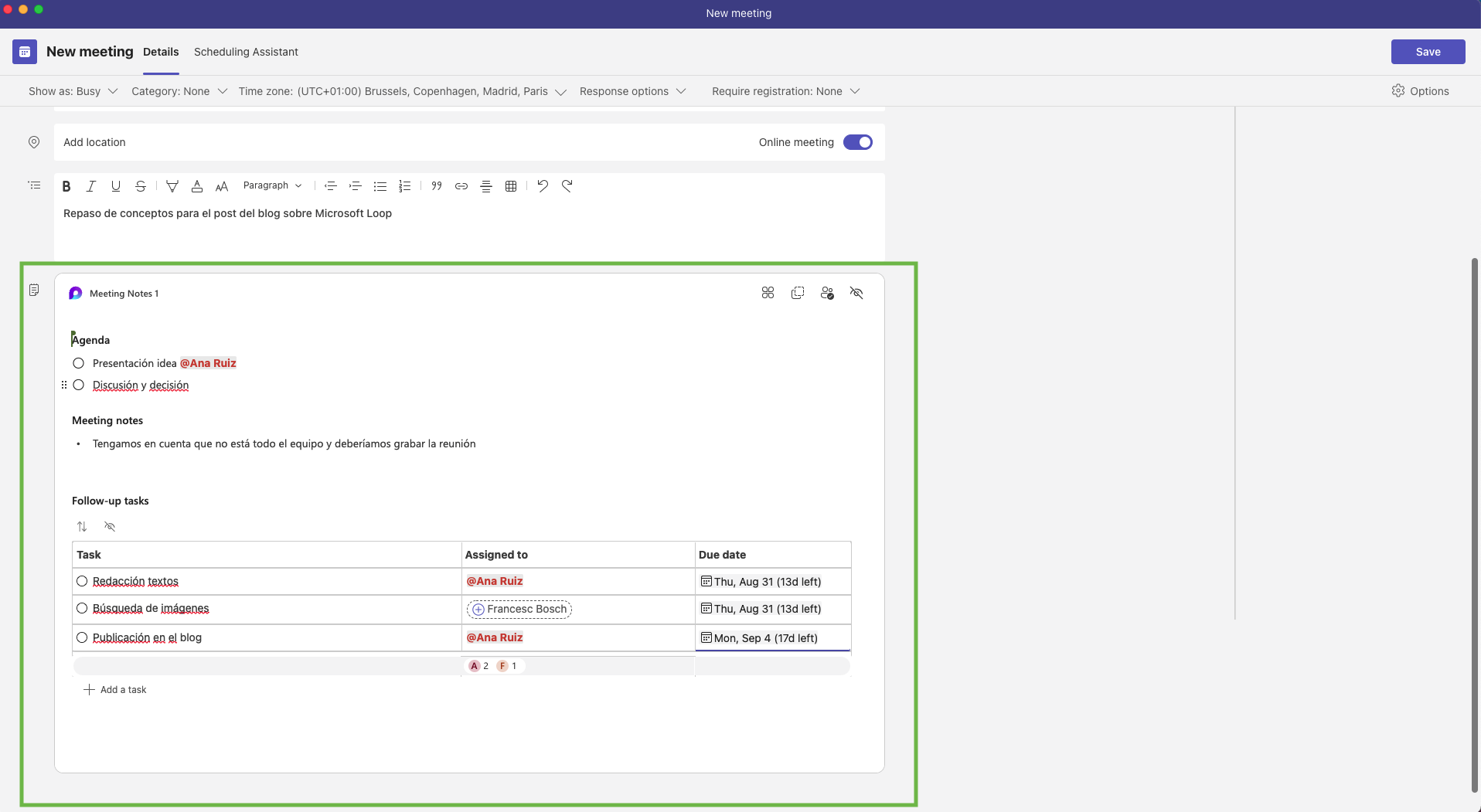The width and height of the screenshot is (1481, 812).
Task: Click the Meeting Notes 1 title
Action: 124,294
